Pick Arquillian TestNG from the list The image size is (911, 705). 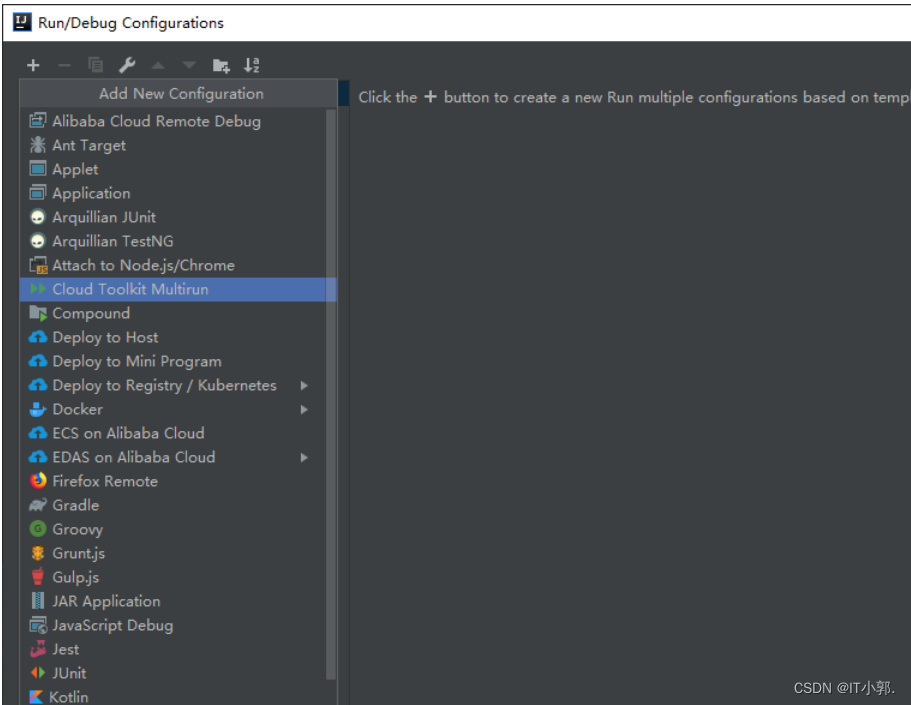click(113, 241)
